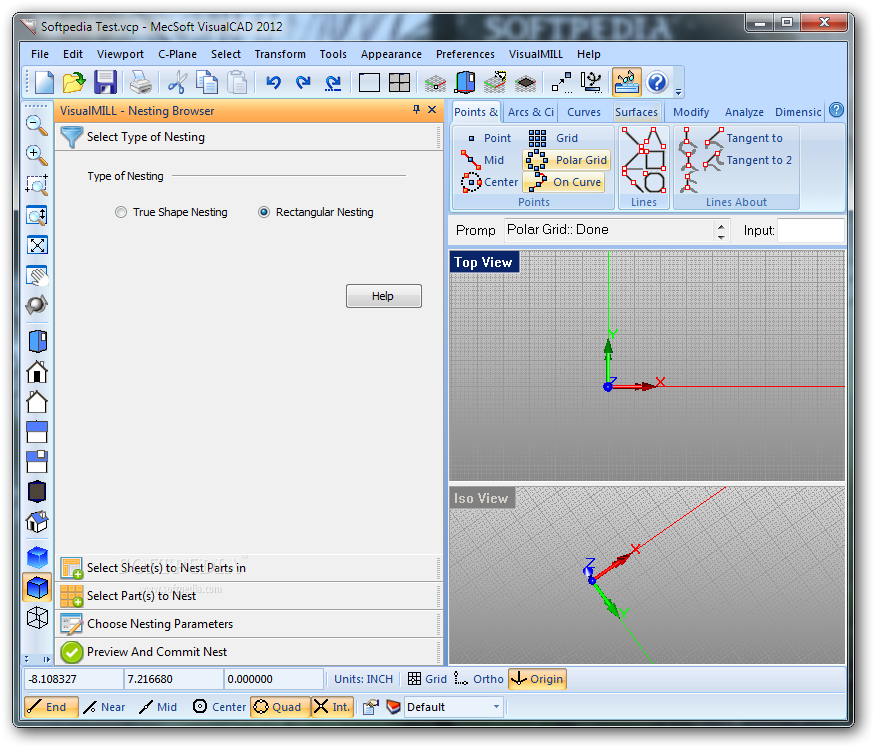Click the Top View viewport label
This screenshot has width=875, height=748.
484,262
